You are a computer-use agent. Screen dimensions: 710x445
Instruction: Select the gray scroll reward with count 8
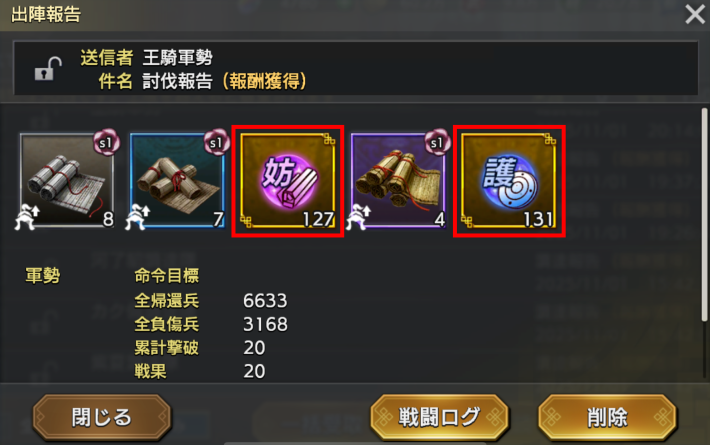[67, 180]
